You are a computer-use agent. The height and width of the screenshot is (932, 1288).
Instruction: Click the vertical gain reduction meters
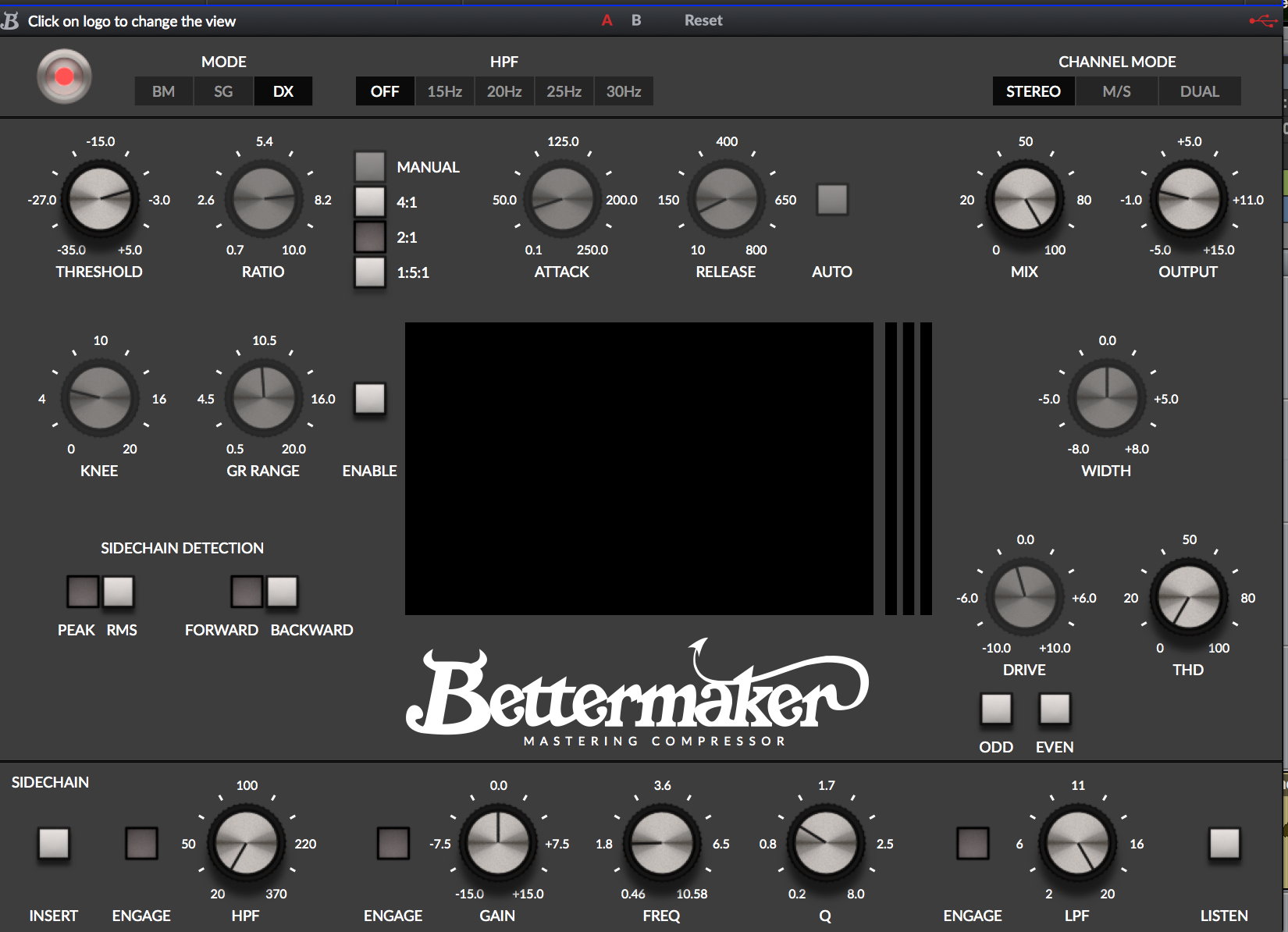pos(909,468)
